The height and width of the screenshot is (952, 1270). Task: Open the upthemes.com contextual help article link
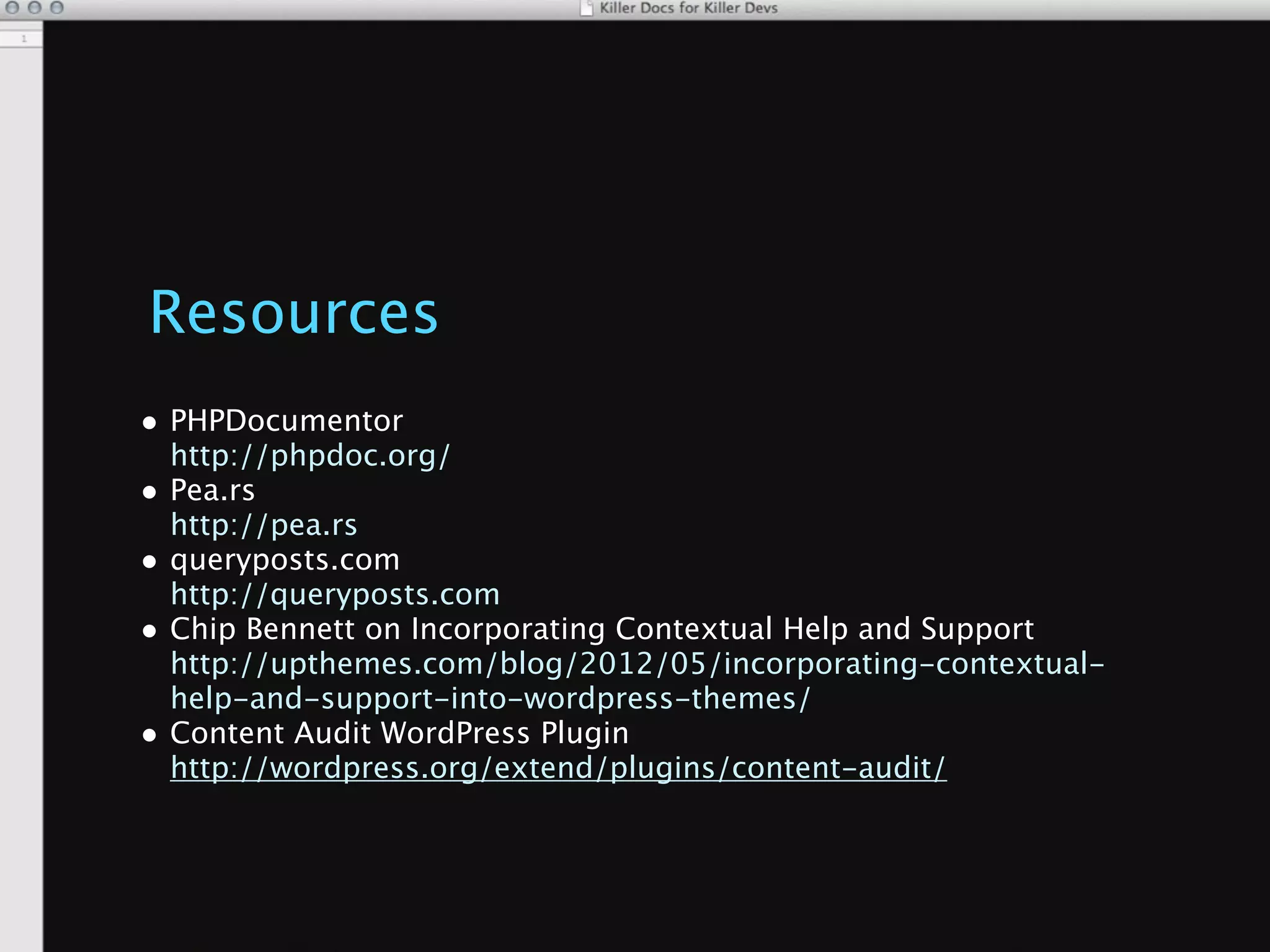[637, 681]
